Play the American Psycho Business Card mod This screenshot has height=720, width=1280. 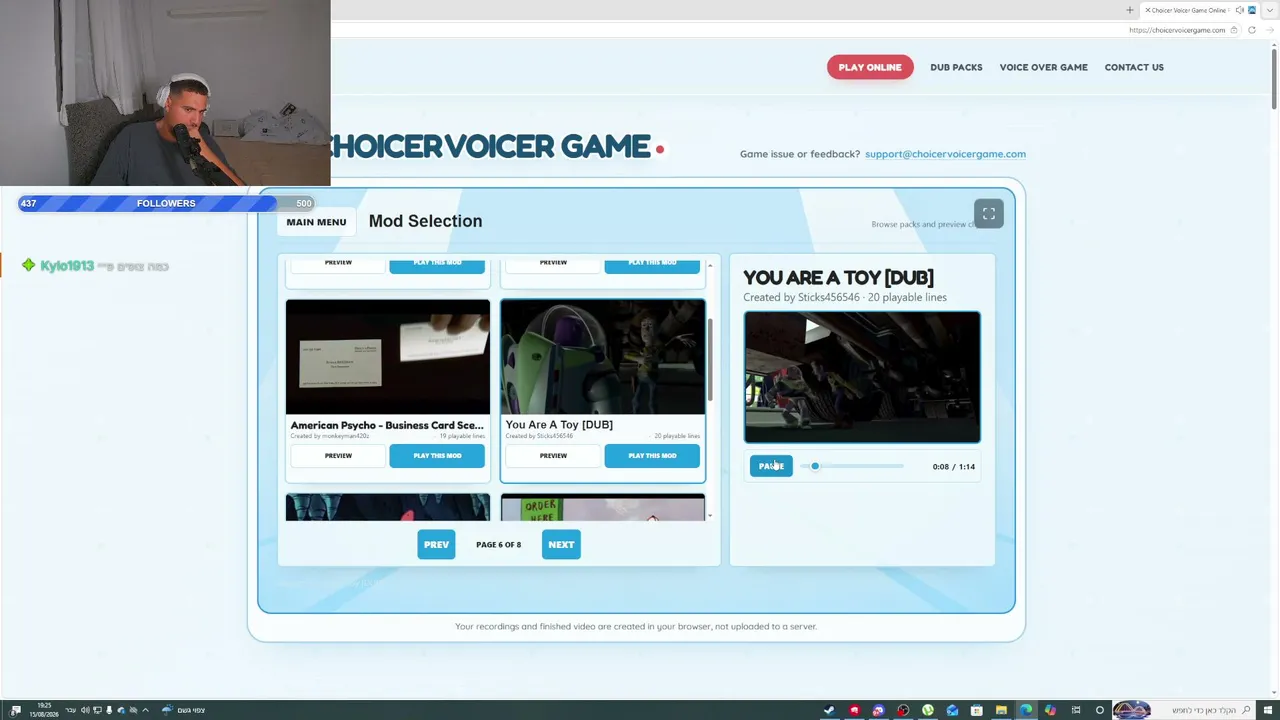[437, 456]
